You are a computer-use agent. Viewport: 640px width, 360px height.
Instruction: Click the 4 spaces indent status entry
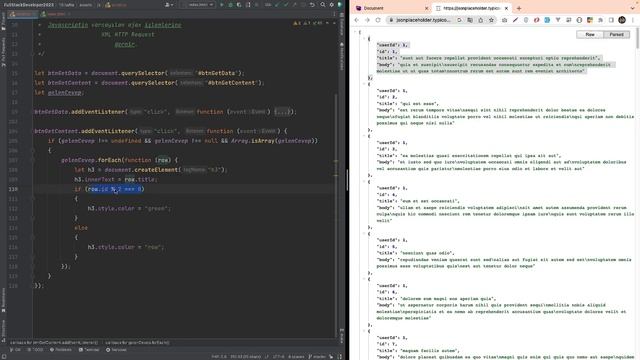coord(296,356)
